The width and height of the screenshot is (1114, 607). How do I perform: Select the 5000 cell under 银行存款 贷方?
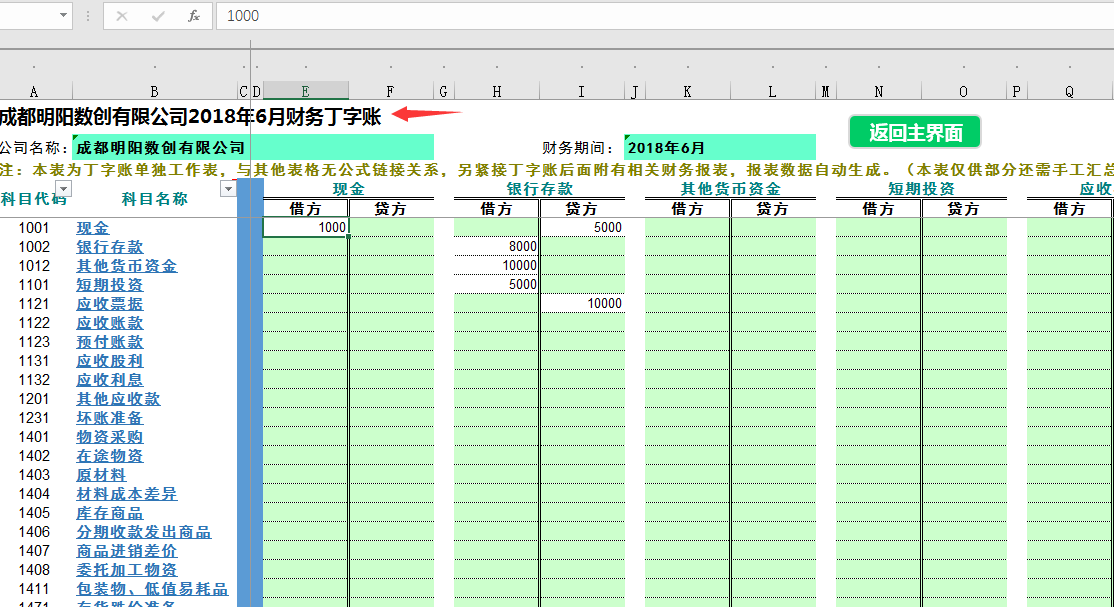pos(583,227)
